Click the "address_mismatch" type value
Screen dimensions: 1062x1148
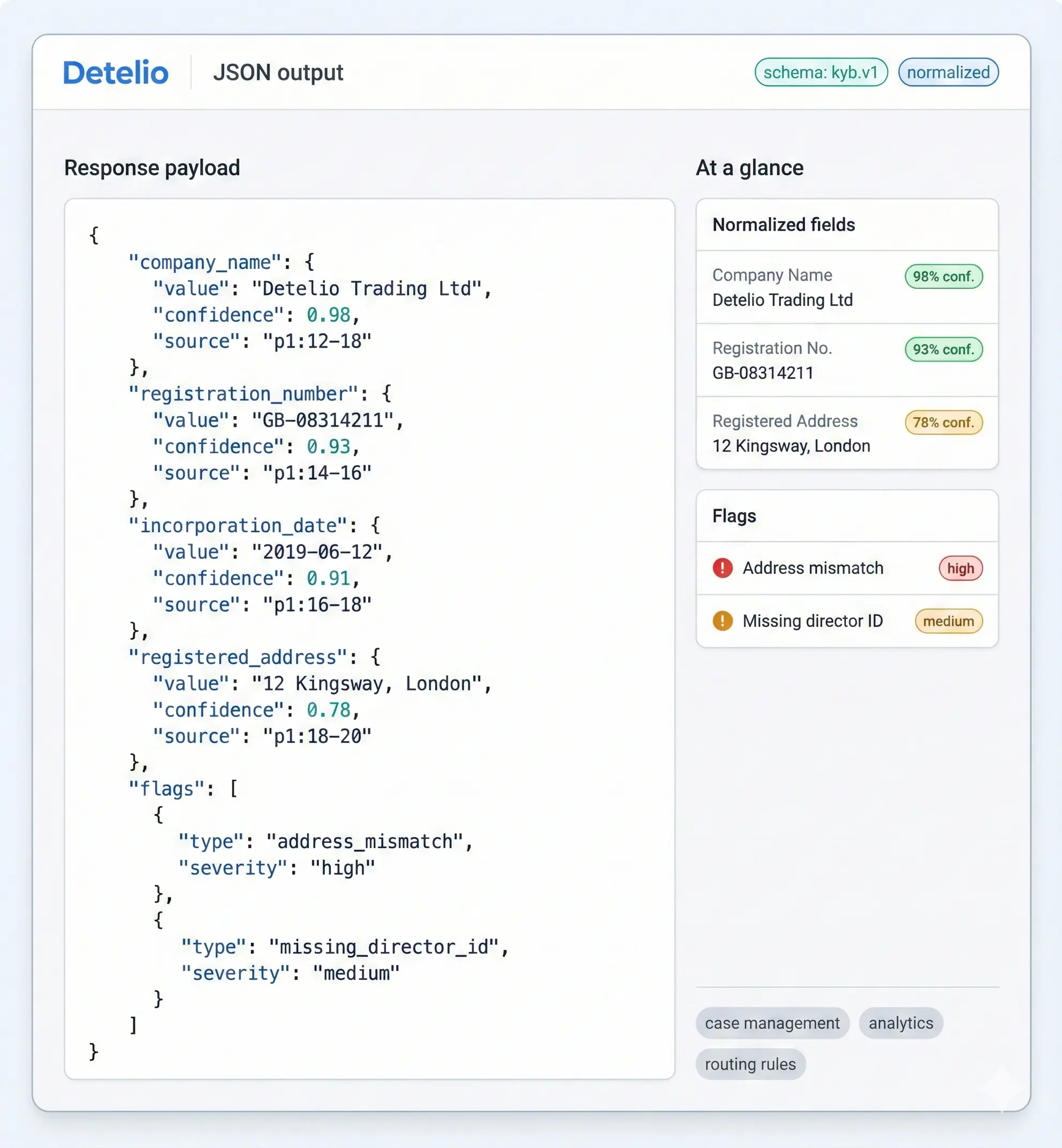pyautogui.click(x=365, y=842)
